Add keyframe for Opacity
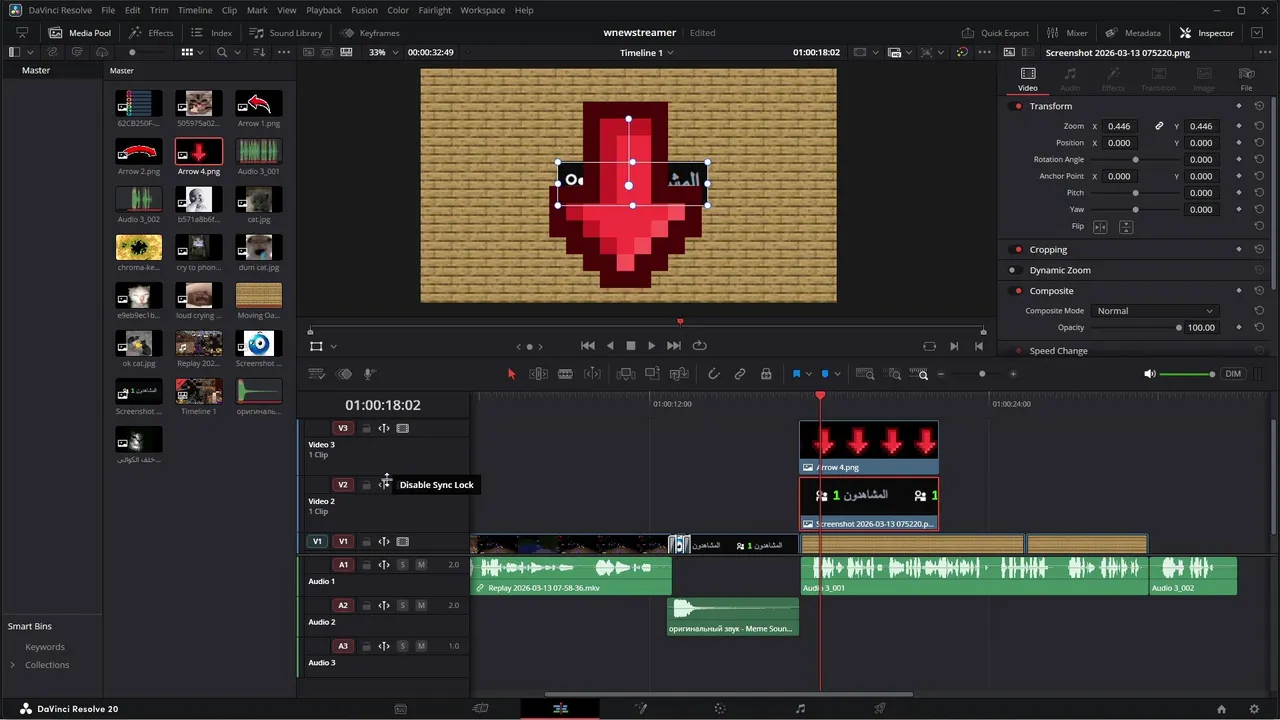 click(1239, 328)
